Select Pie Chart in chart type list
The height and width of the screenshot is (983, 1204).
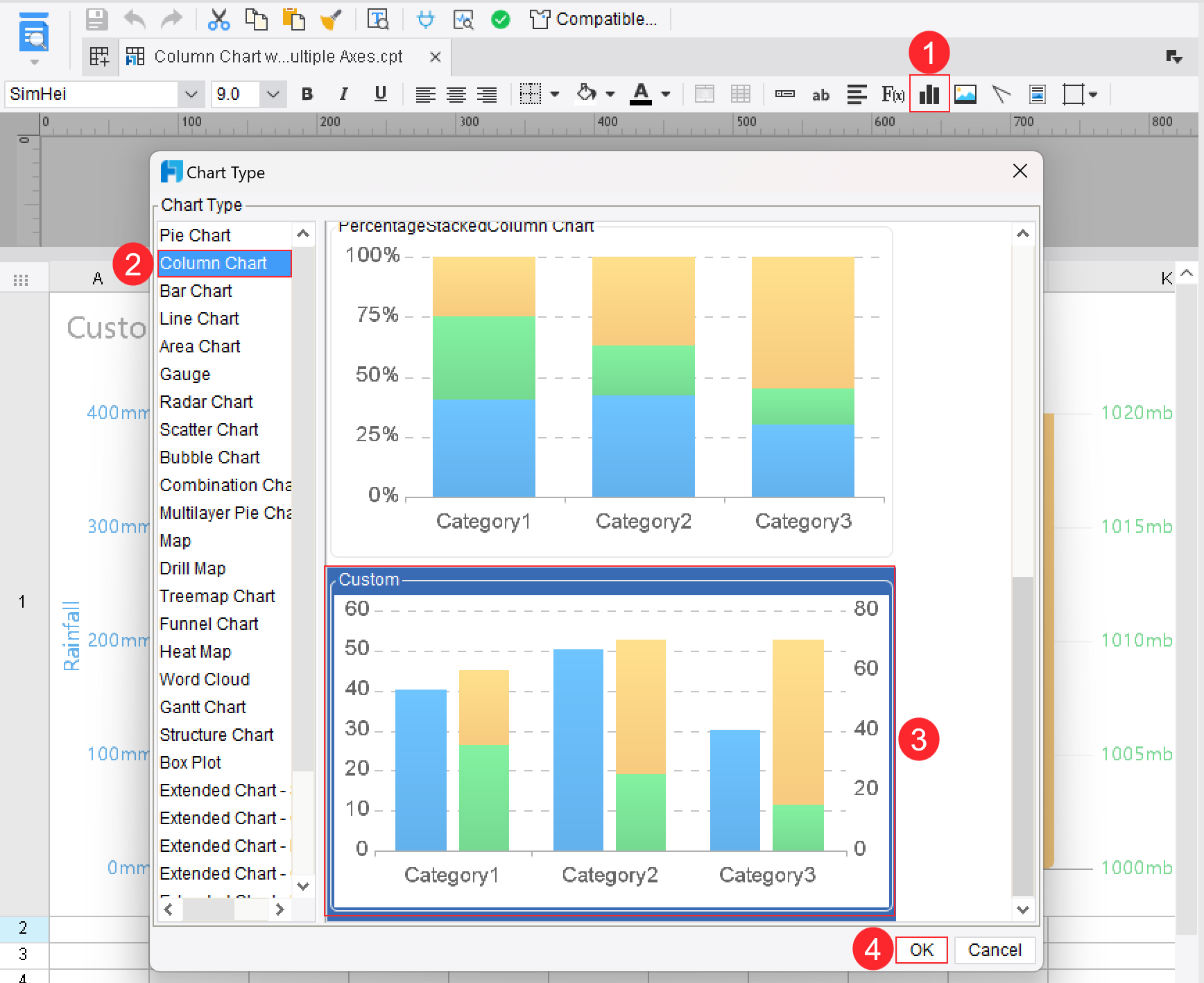[225, 235]
